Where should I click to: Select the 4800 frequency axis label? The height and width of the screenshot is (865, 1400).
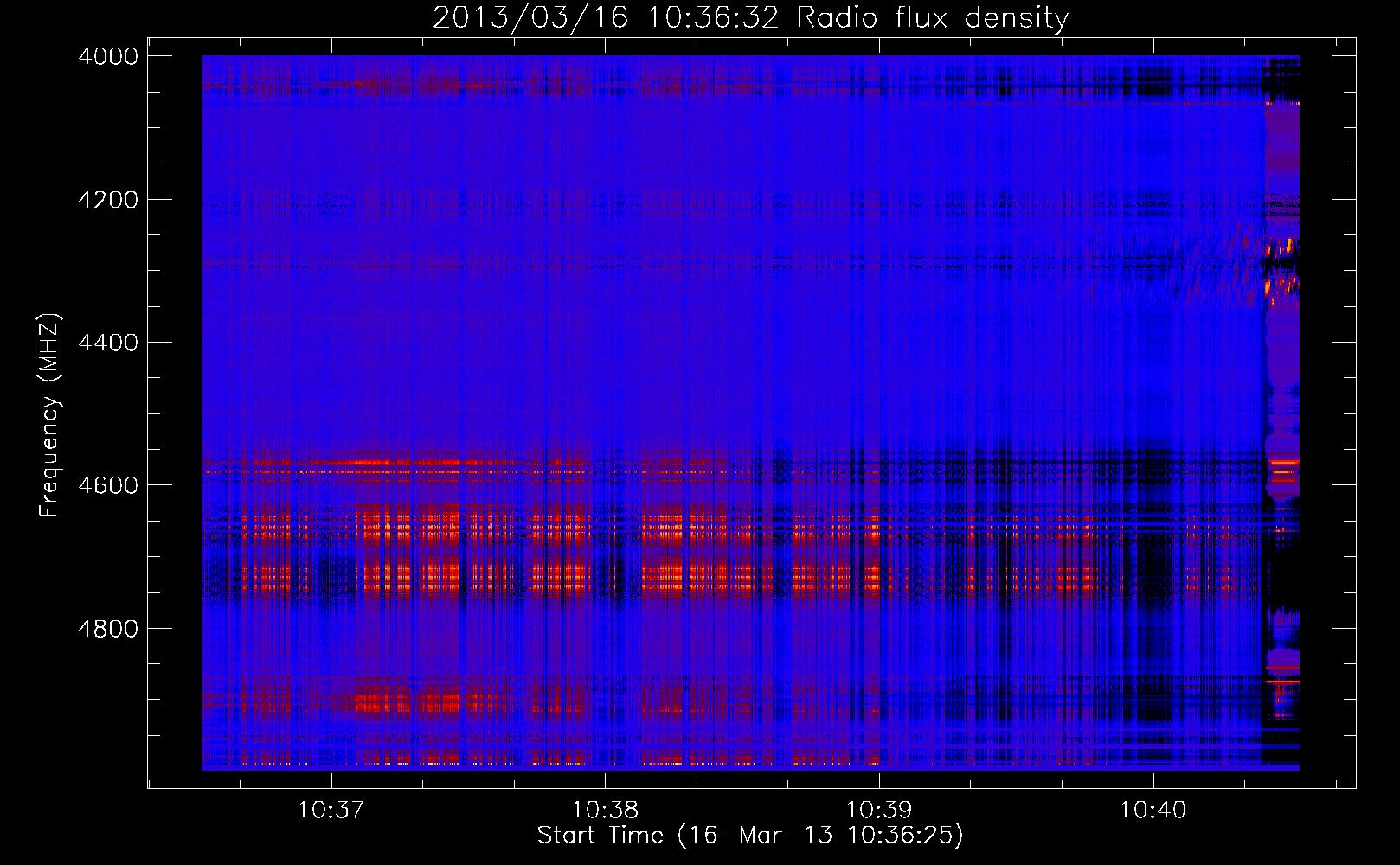point(108,629)
